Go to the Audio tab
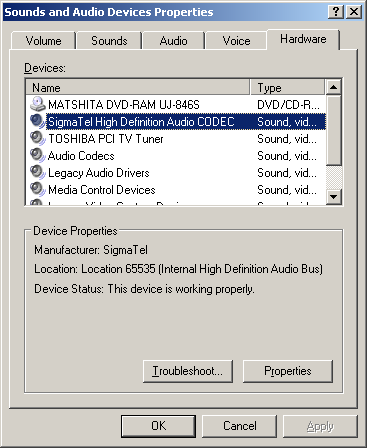The image size is (367, 448). (x=173, y=41)
